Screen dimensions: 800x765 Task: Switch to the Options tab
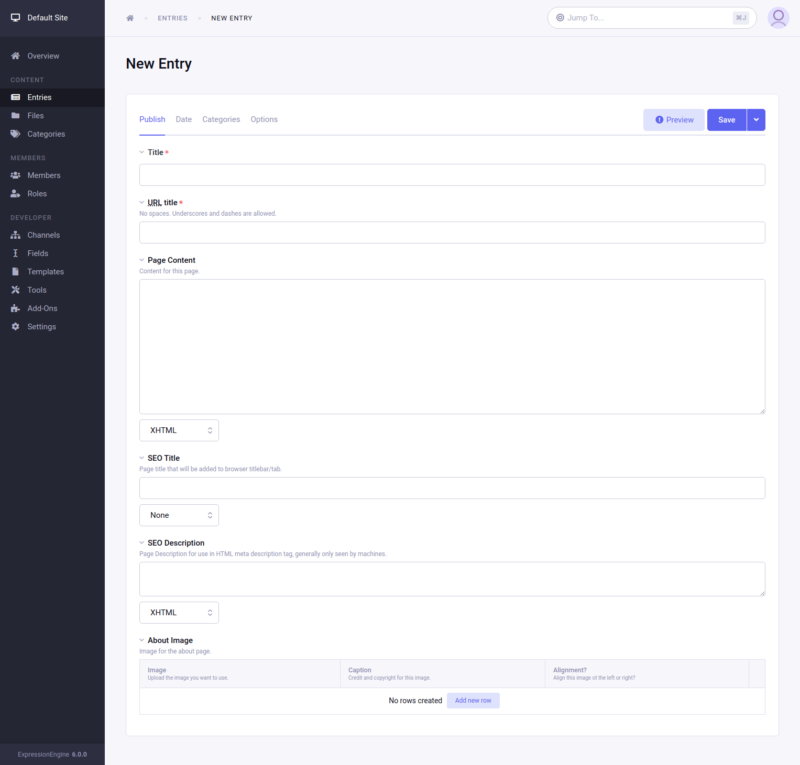tap(264, 119)
